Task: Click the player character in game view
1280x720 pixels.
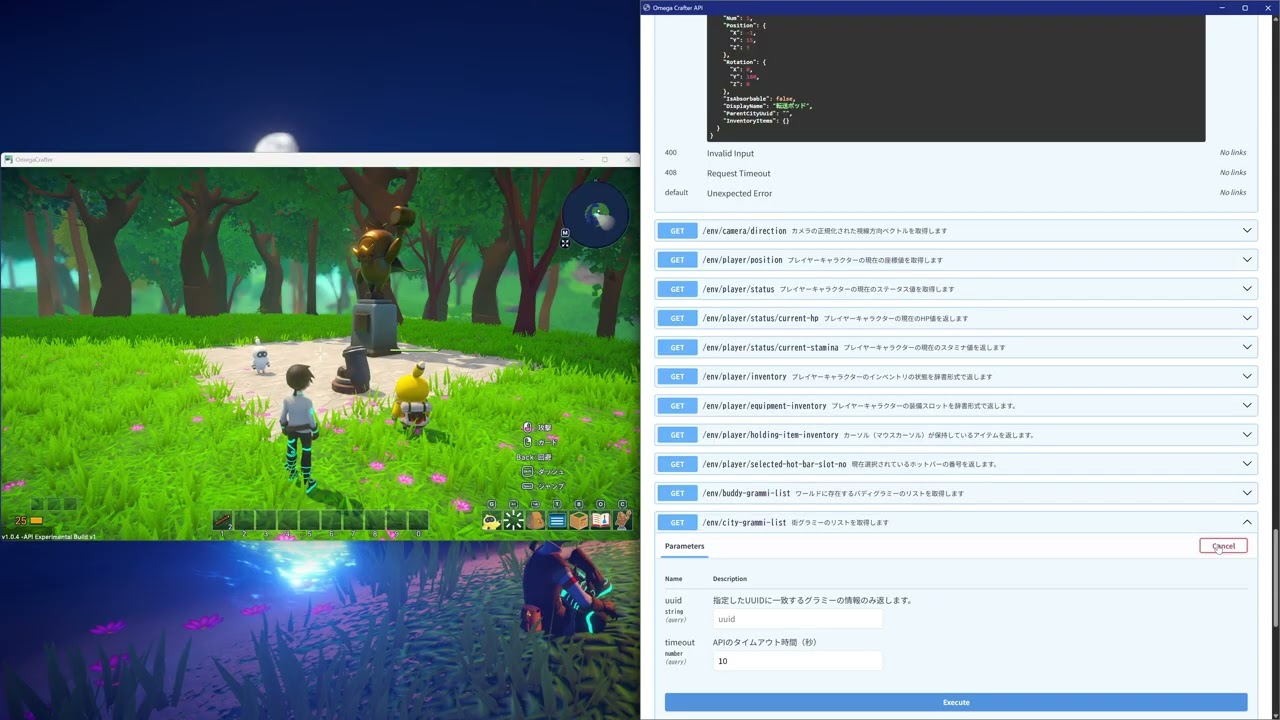Action: [x=300, y=425]
